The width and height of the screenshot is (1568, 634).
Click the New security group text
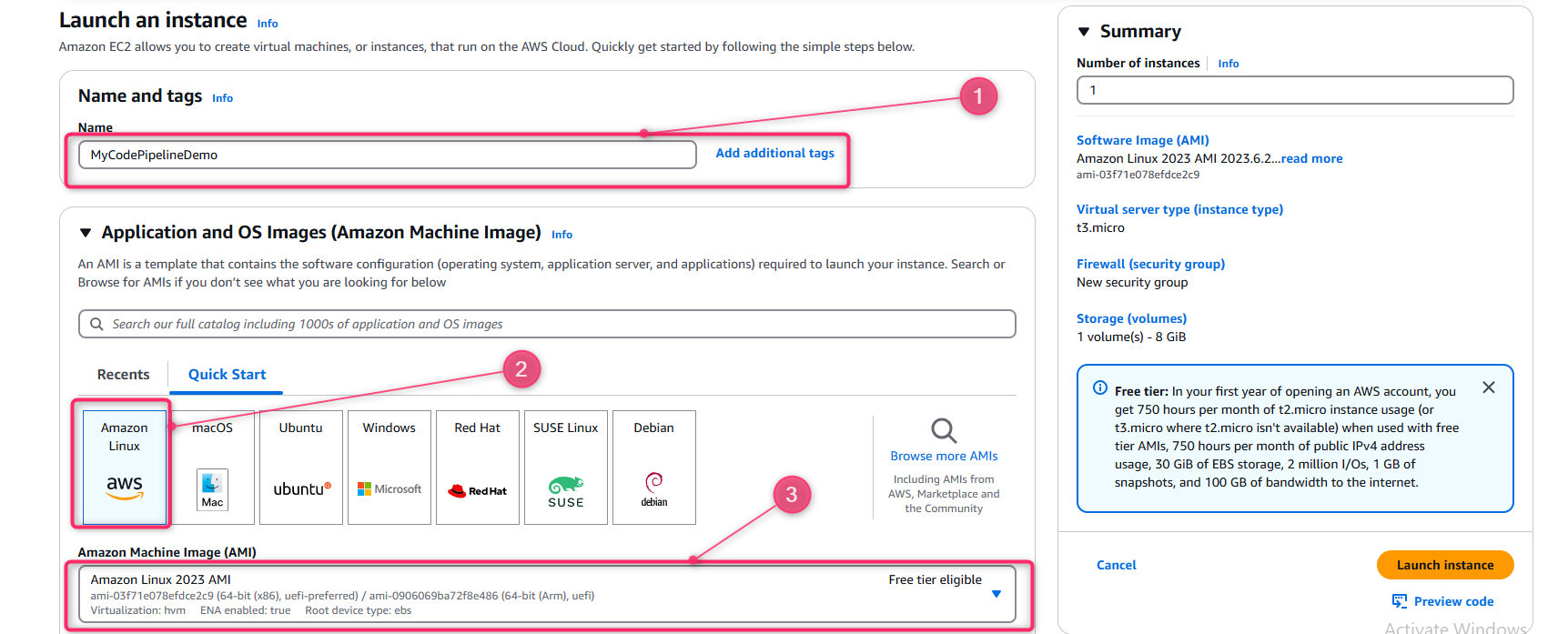(x=1132, y=282)
